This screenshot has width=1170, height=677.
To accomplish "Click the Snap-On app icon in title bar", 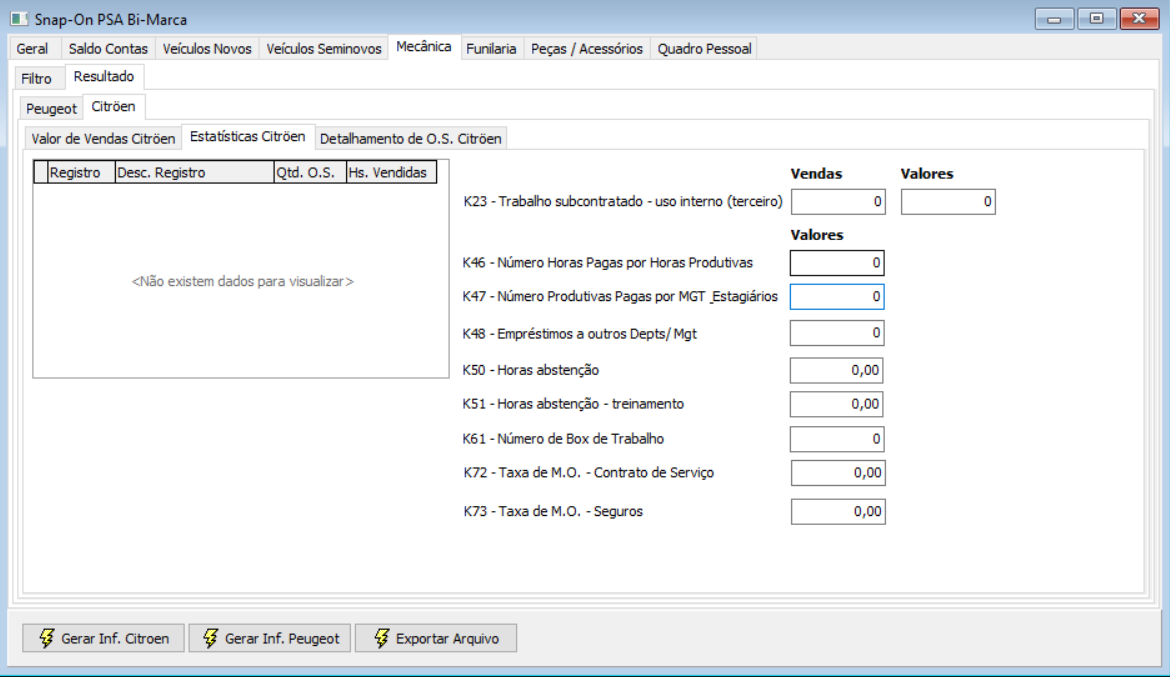I will (x=19, y=19).
